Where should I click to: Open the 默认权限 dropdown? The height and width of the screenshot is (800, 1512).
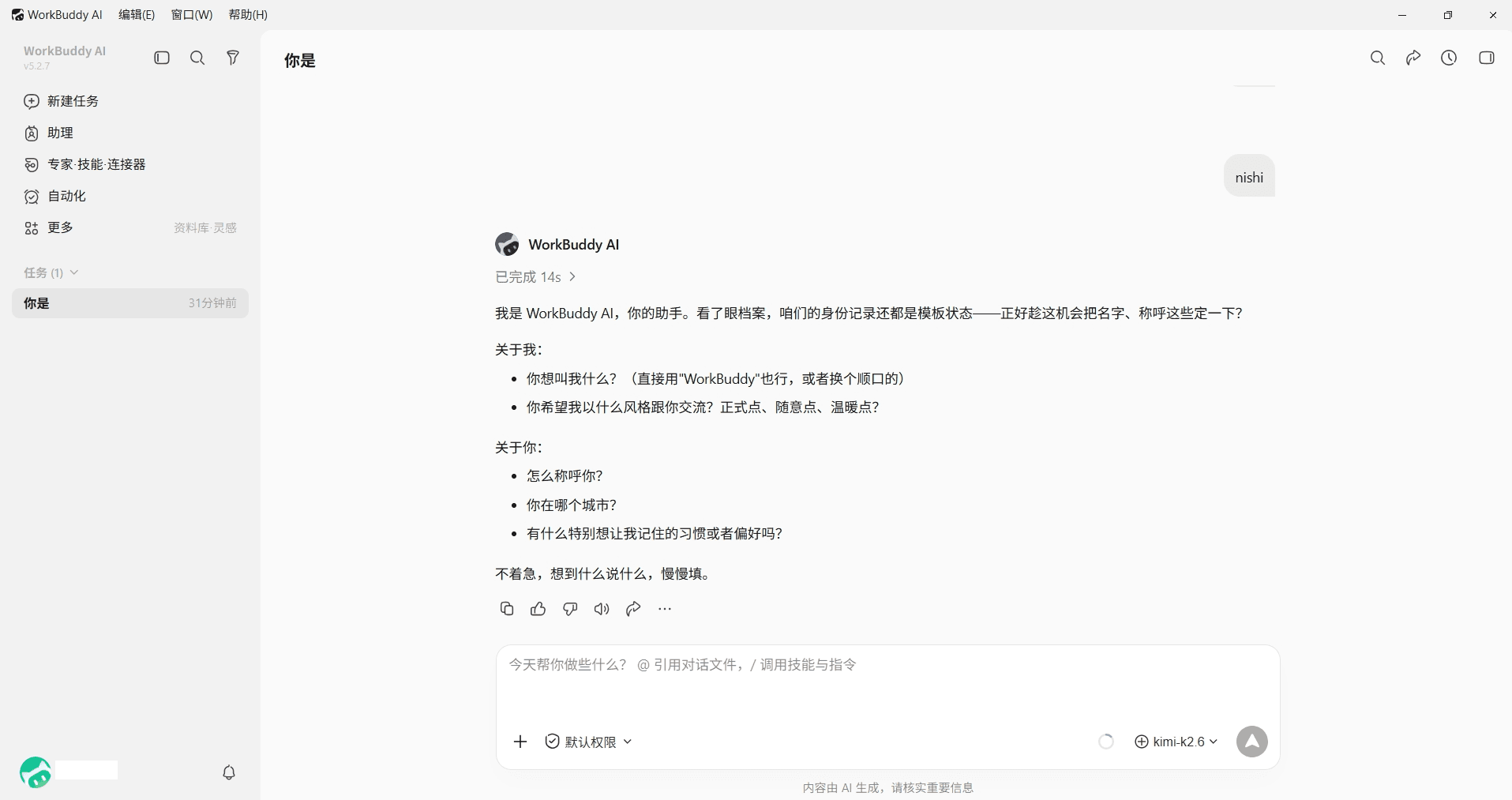click(x=588, y=742)
